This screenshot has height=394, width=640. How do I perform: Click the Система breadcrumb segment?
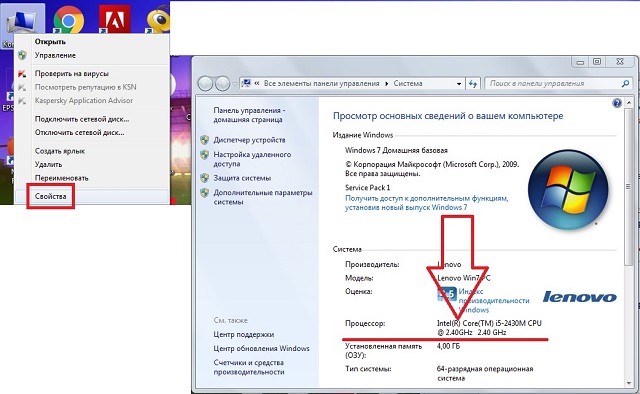tap(408, 83)
